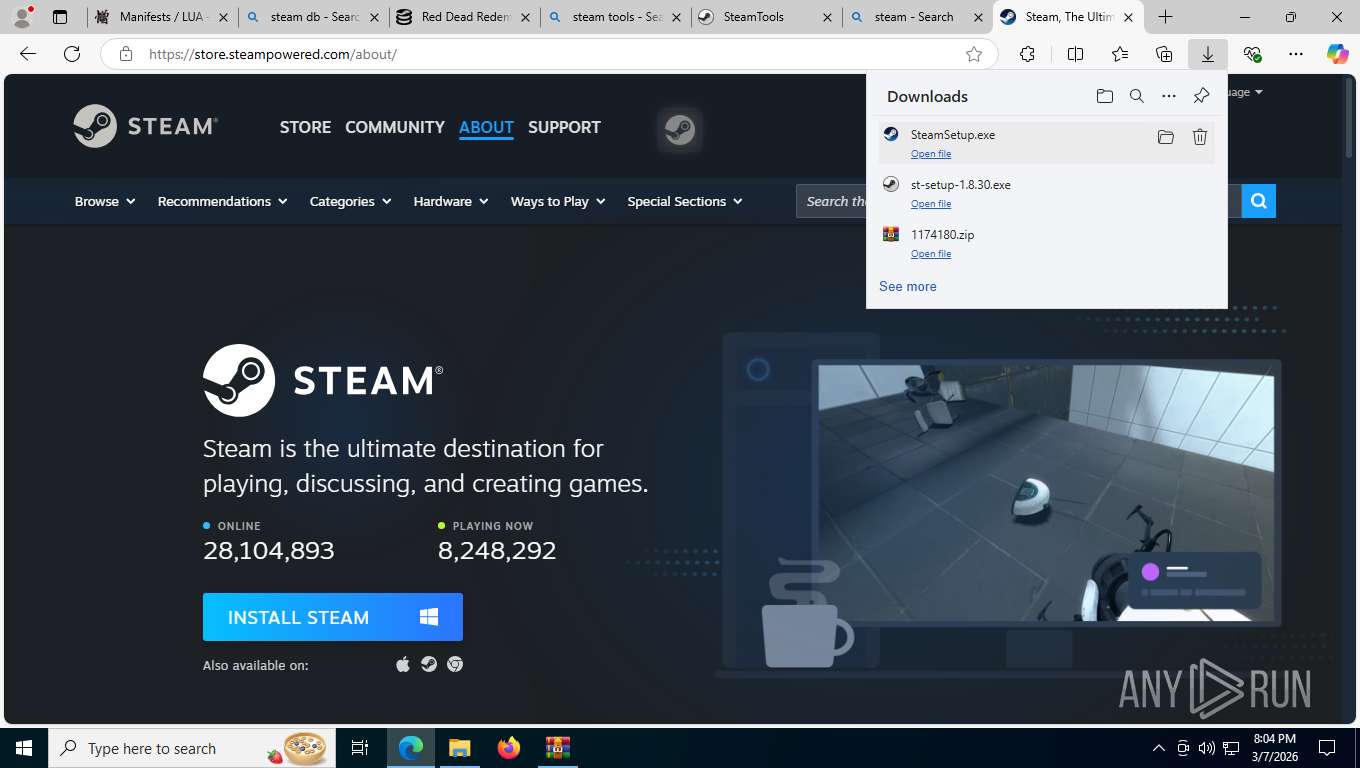Open browser profile icon
The width and height of the screenshot is (1360, 768).
click(x=21, y=17)
